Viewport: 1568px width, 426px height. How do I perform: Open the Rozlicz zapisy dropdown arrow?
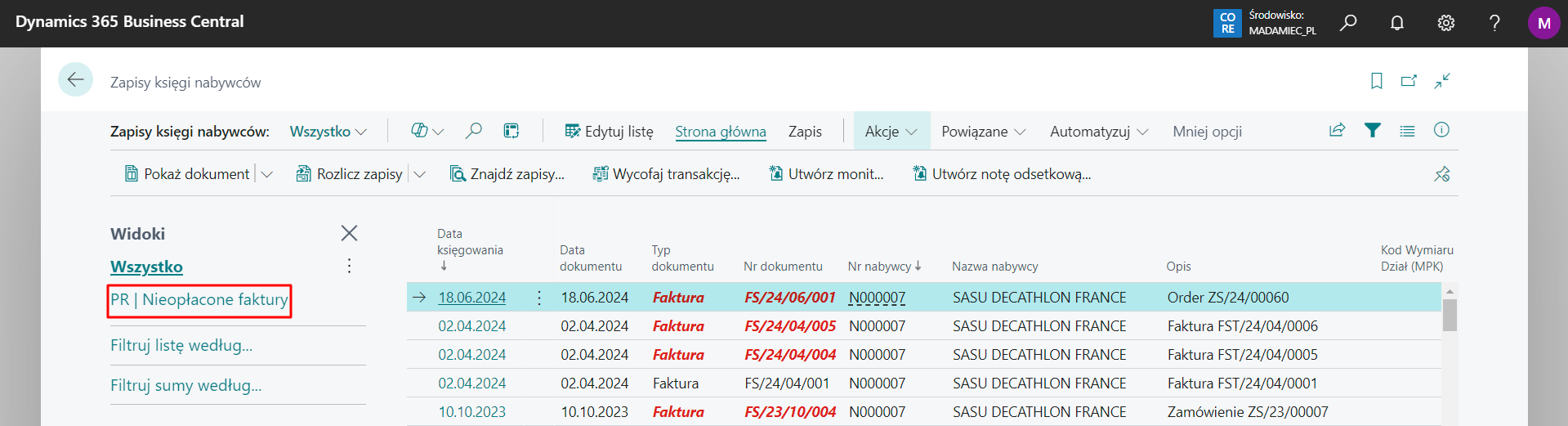(x=420, y=174)
